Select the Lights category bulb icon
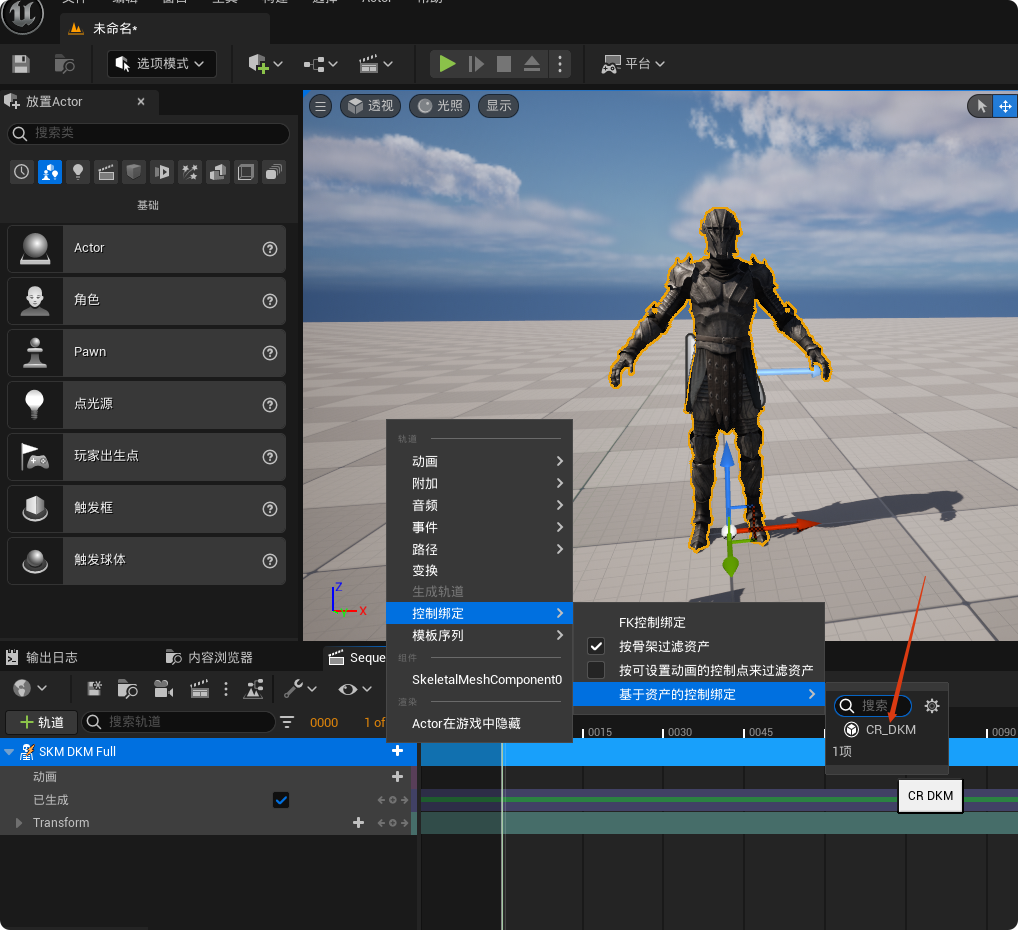The width and height of the screenshot is (1018, 930). coord(78,172)
